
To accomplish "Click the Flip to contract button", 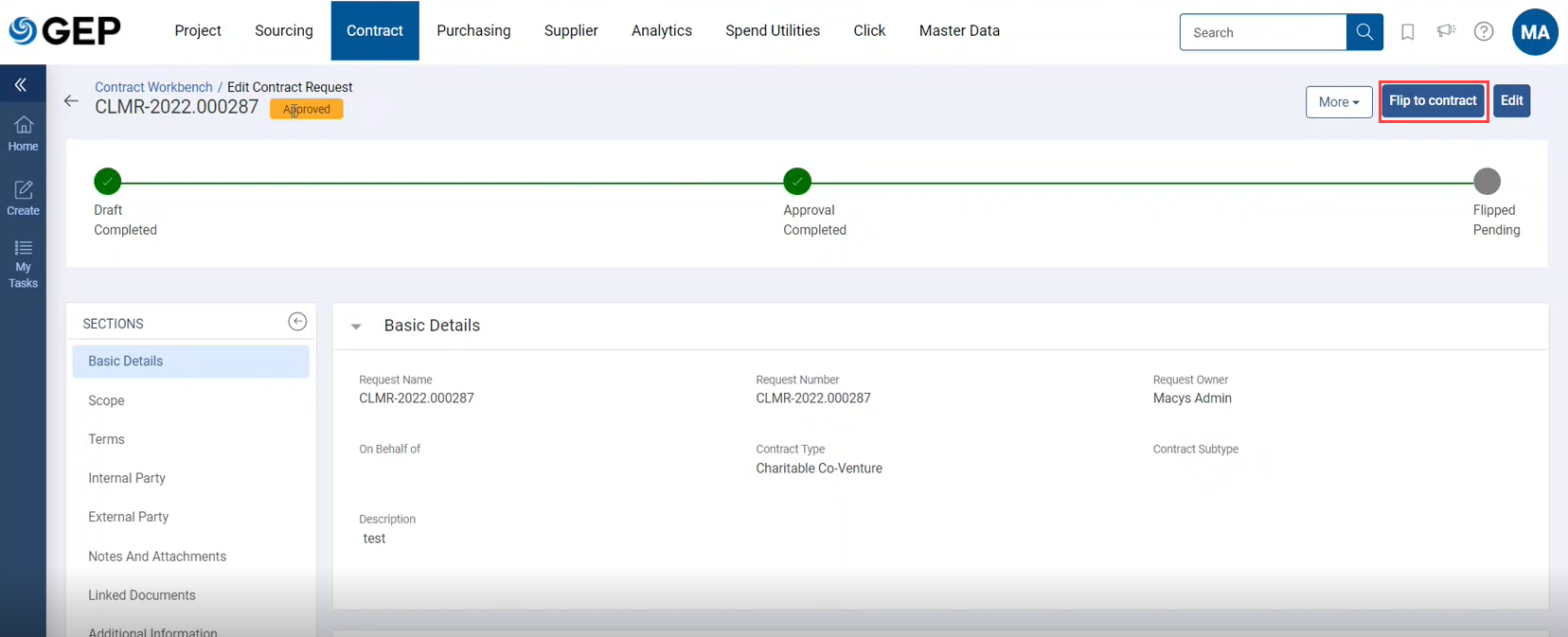I will [1432, 101].
